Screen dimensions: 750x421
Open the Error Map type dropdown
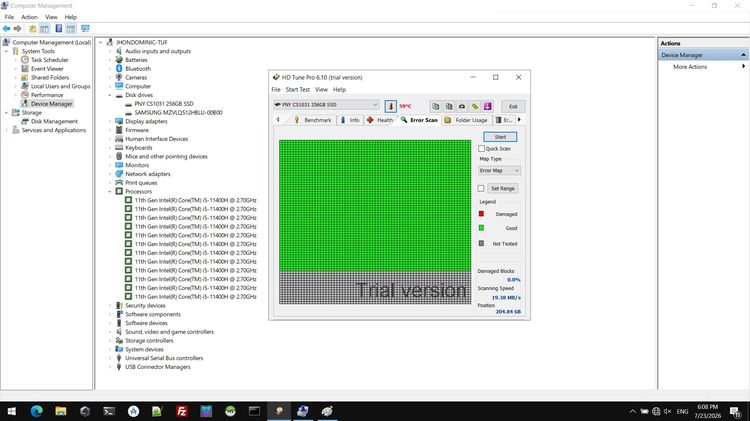pyautogui.click(x=499, y=170)
